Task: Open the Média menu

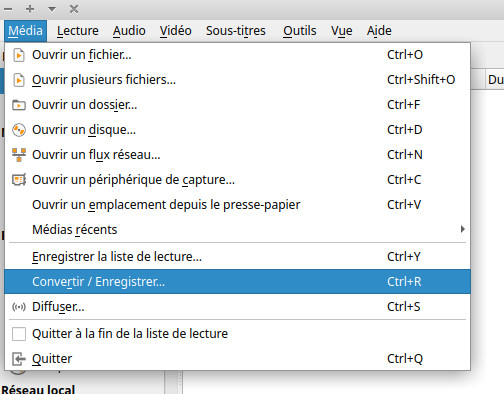Action: (x=25, y=31)
